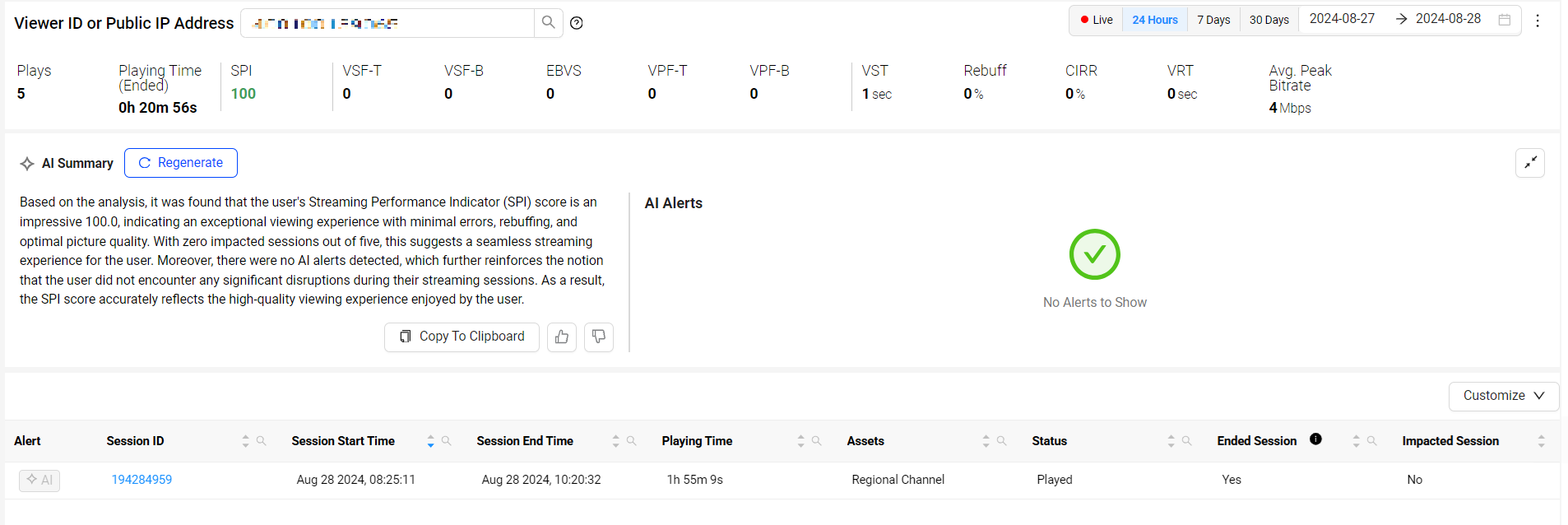Give thumbs down to AI summary
The height and width of the screenshot is (525, 1568).
[x=599, y=337]
